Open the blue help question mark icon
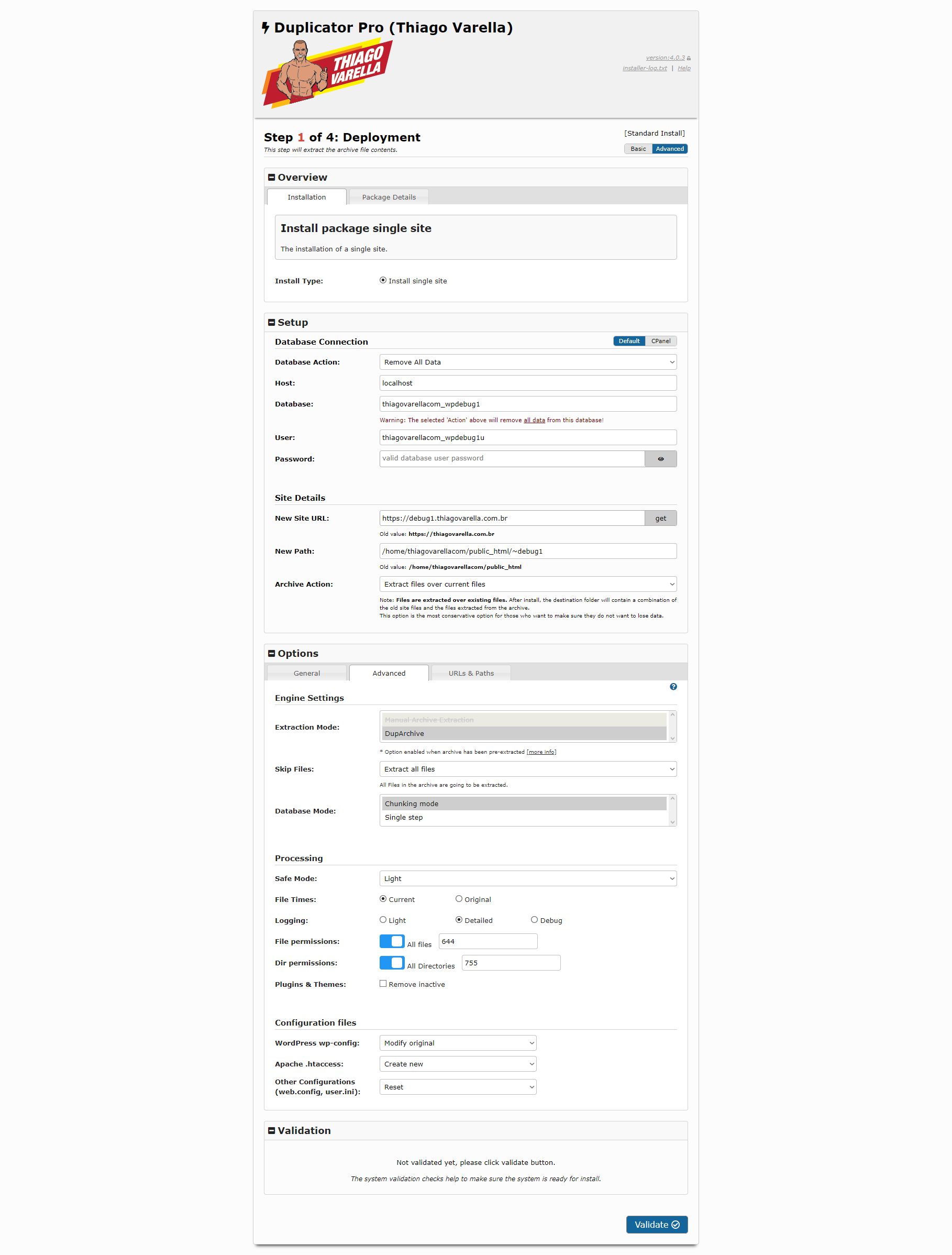 (673, 687)
